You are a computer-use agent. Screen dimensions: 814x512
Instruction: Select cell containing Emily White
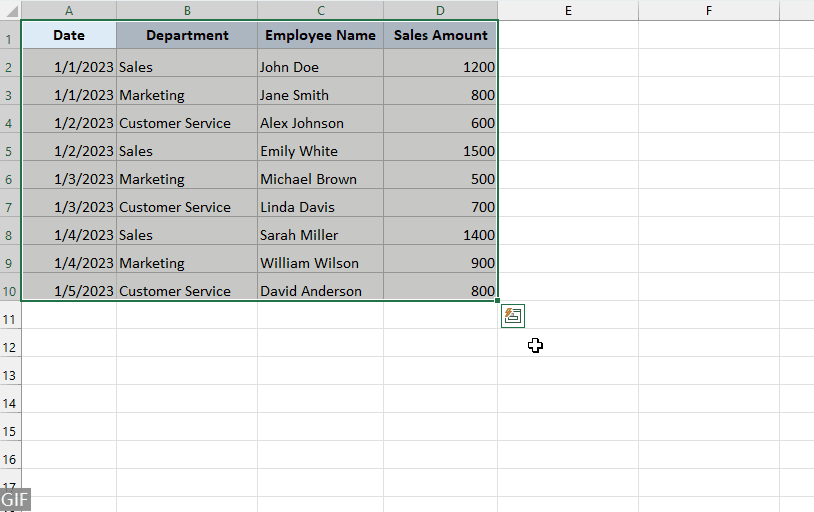320,151
